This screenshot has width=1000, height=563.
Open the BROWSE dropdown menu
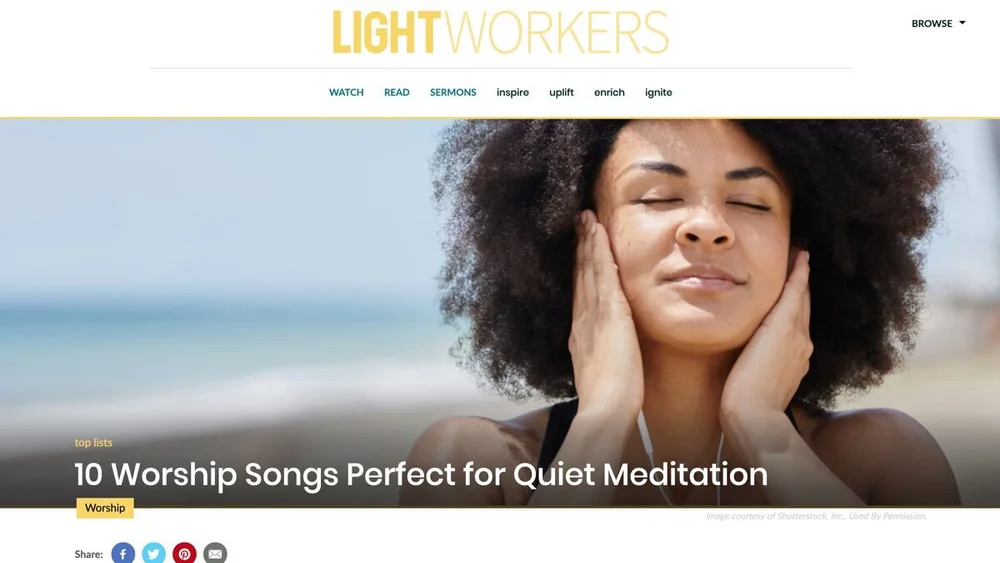click(x=938, y=24)
